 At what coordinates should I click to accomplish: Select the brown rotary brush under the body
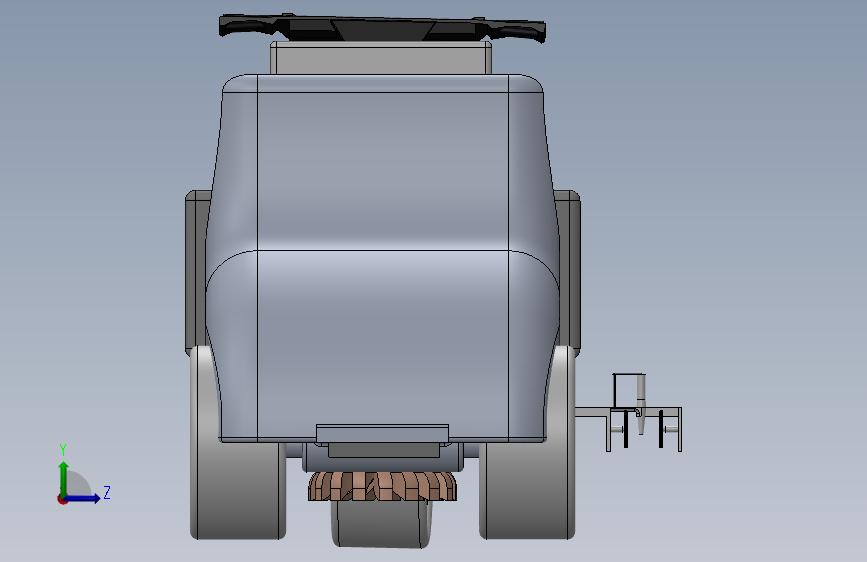click(x=383, y=487)
